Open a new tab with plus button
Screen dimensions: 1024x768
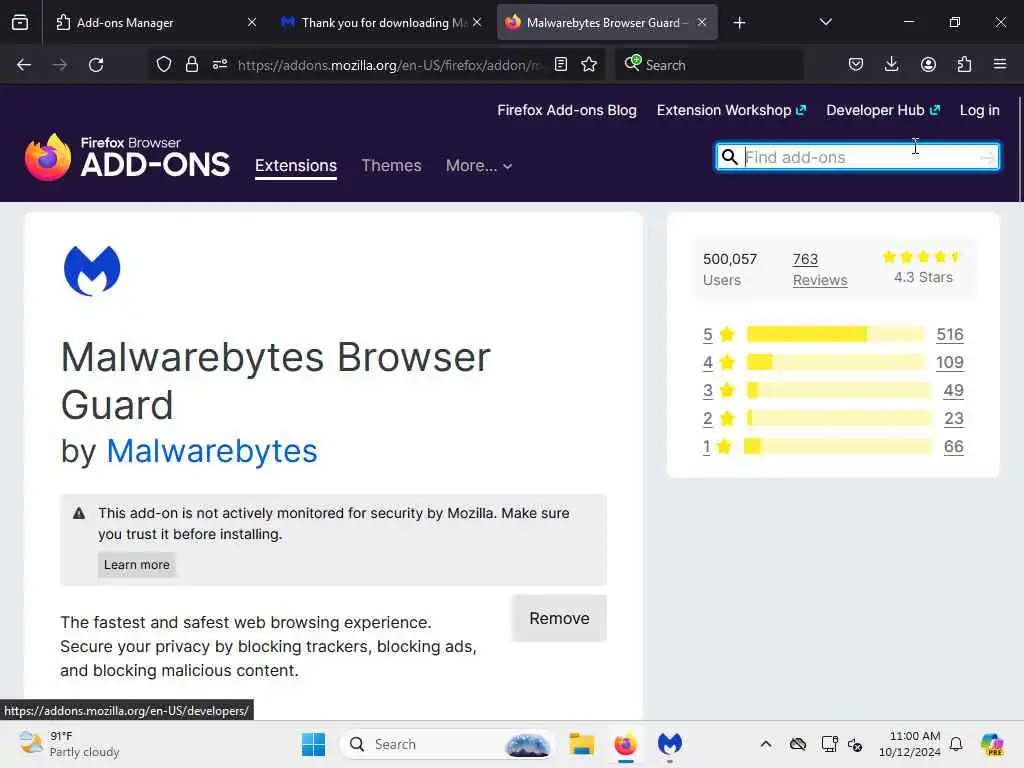[739, 23]
